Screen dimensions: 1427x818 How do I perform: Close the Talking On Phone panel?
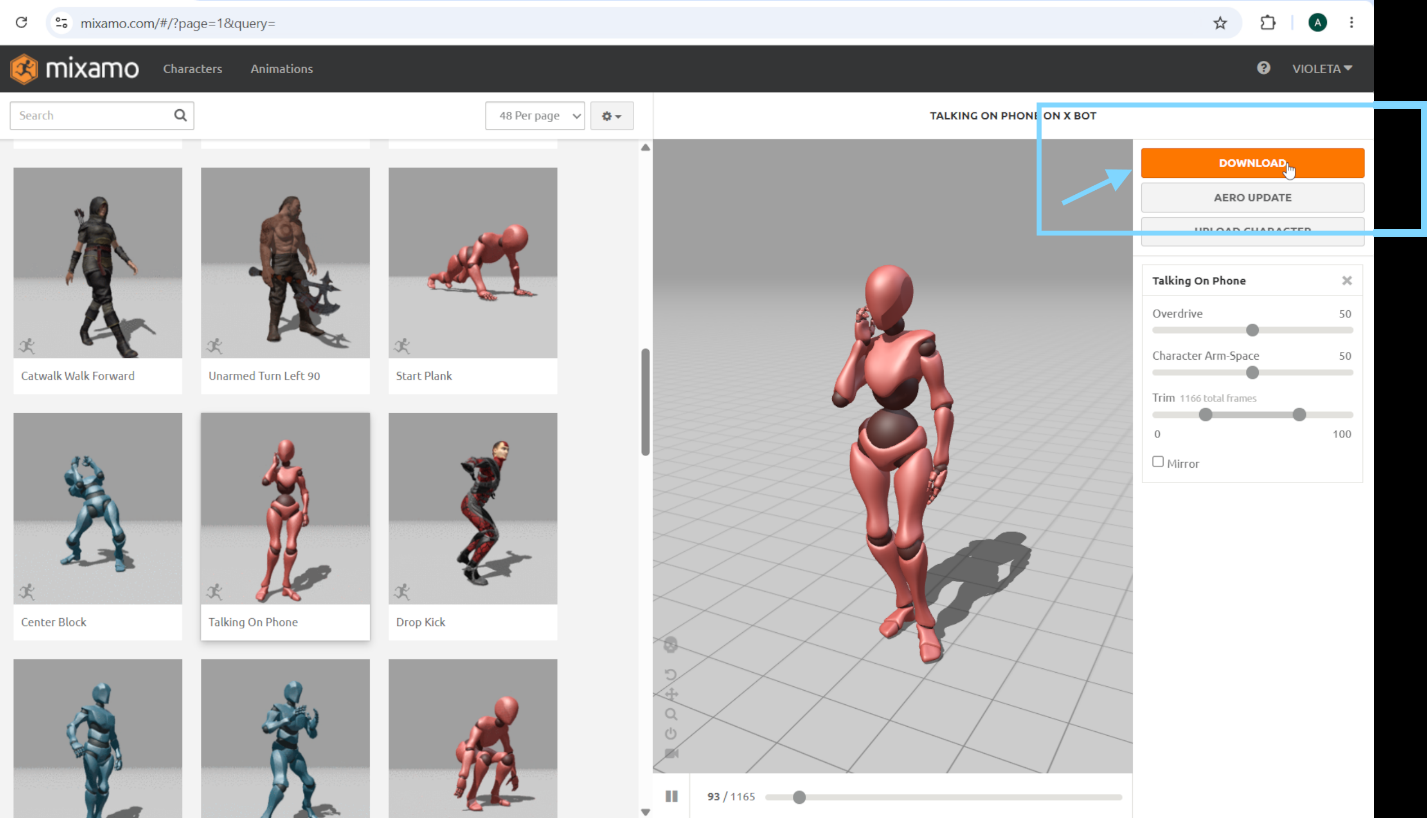tap(1347, 281)
